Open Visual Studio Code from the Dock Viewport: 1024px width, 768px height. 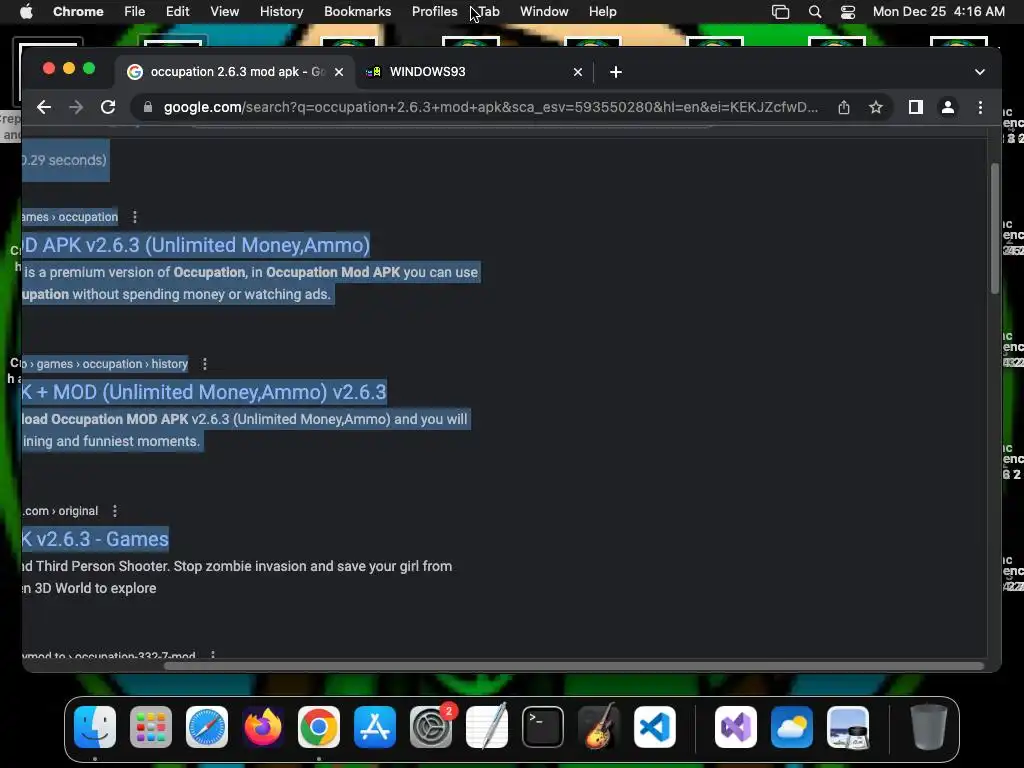(654, 727)
